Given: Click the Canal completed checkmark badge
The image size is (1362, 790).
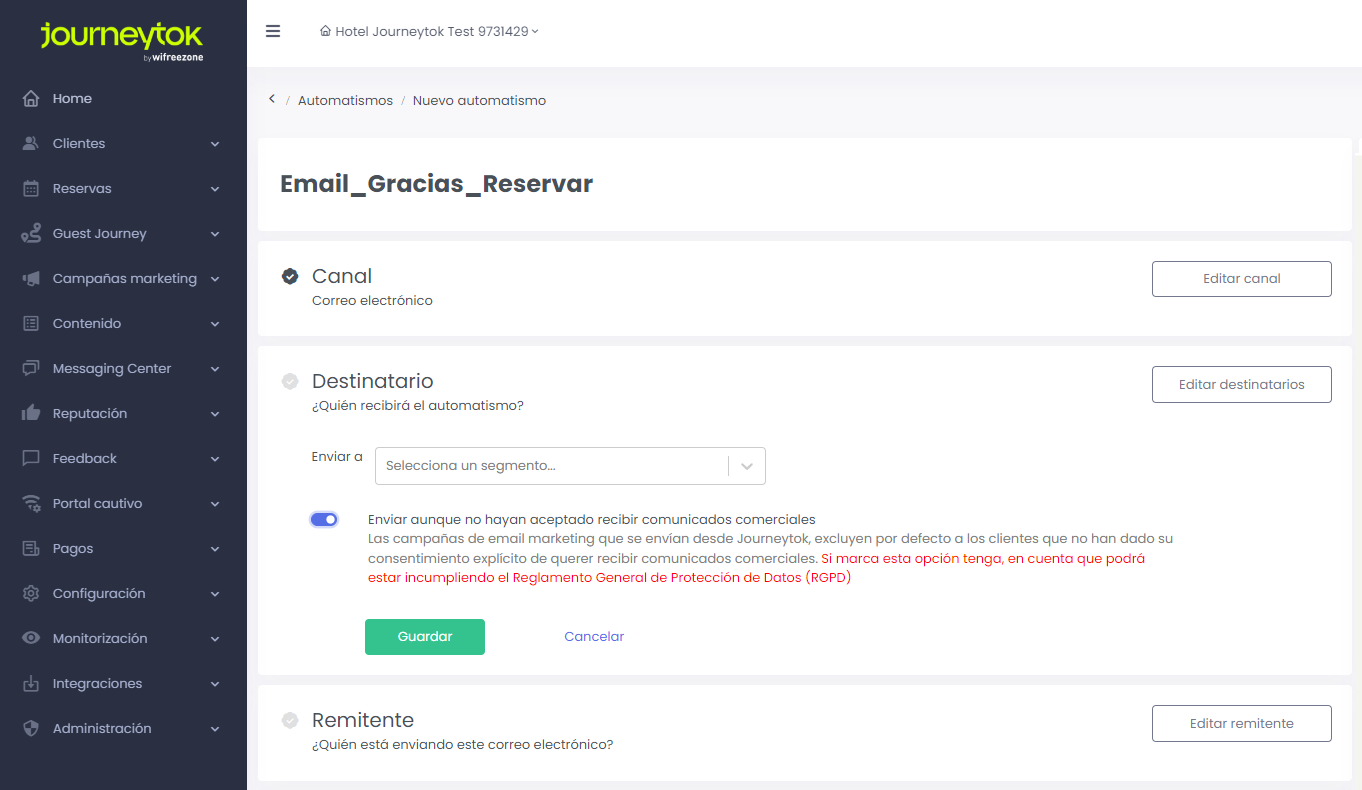Looking at the screenshot, I should (290, 276).
